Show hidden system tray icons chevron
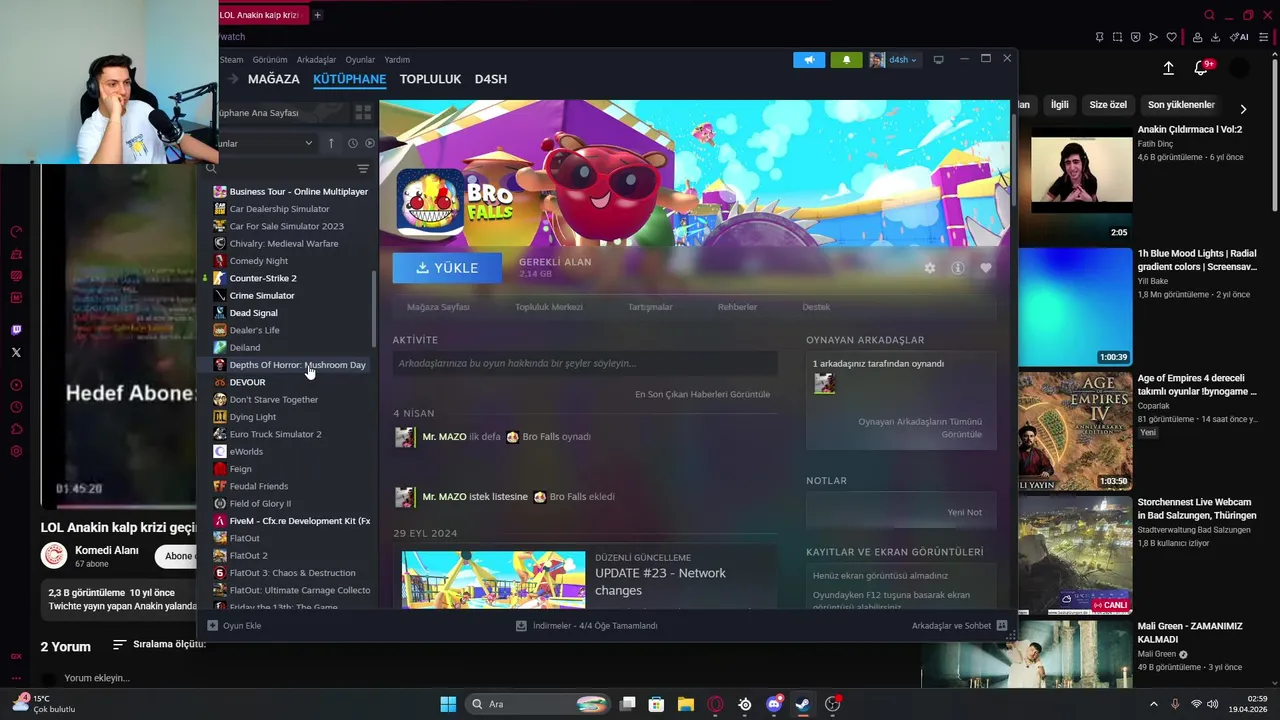This screenshot has width=1280, height=720. [1153, 704]
